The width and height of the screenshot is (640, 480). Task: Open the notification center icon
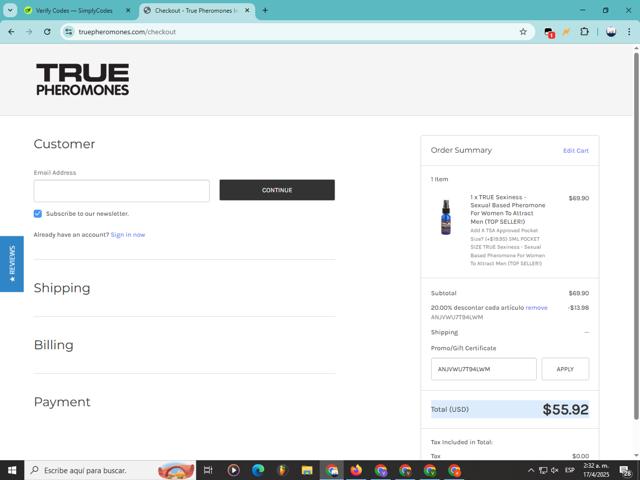pyautogui.click(x=625, y=471)
